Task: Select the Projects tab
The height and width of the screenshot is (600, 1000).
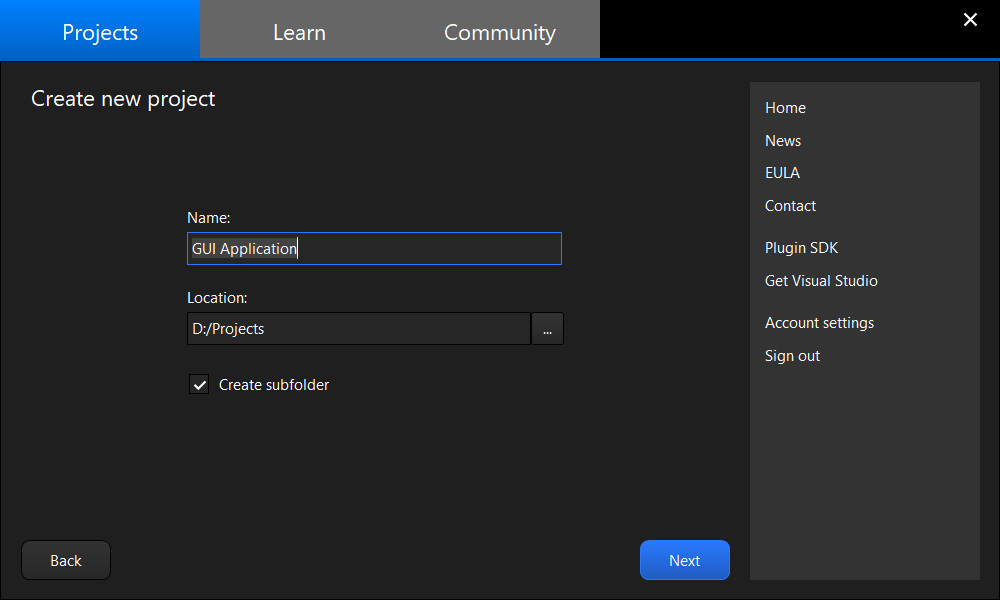Action: (99, 31)
